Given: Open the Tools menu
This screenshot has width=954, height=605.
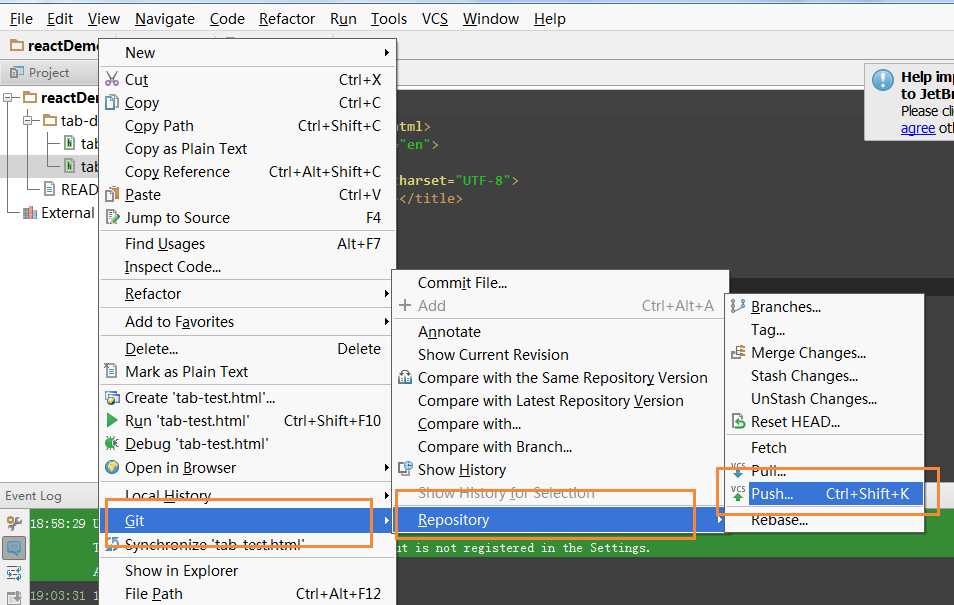Looking at the screenshot, I should [389, 19].
